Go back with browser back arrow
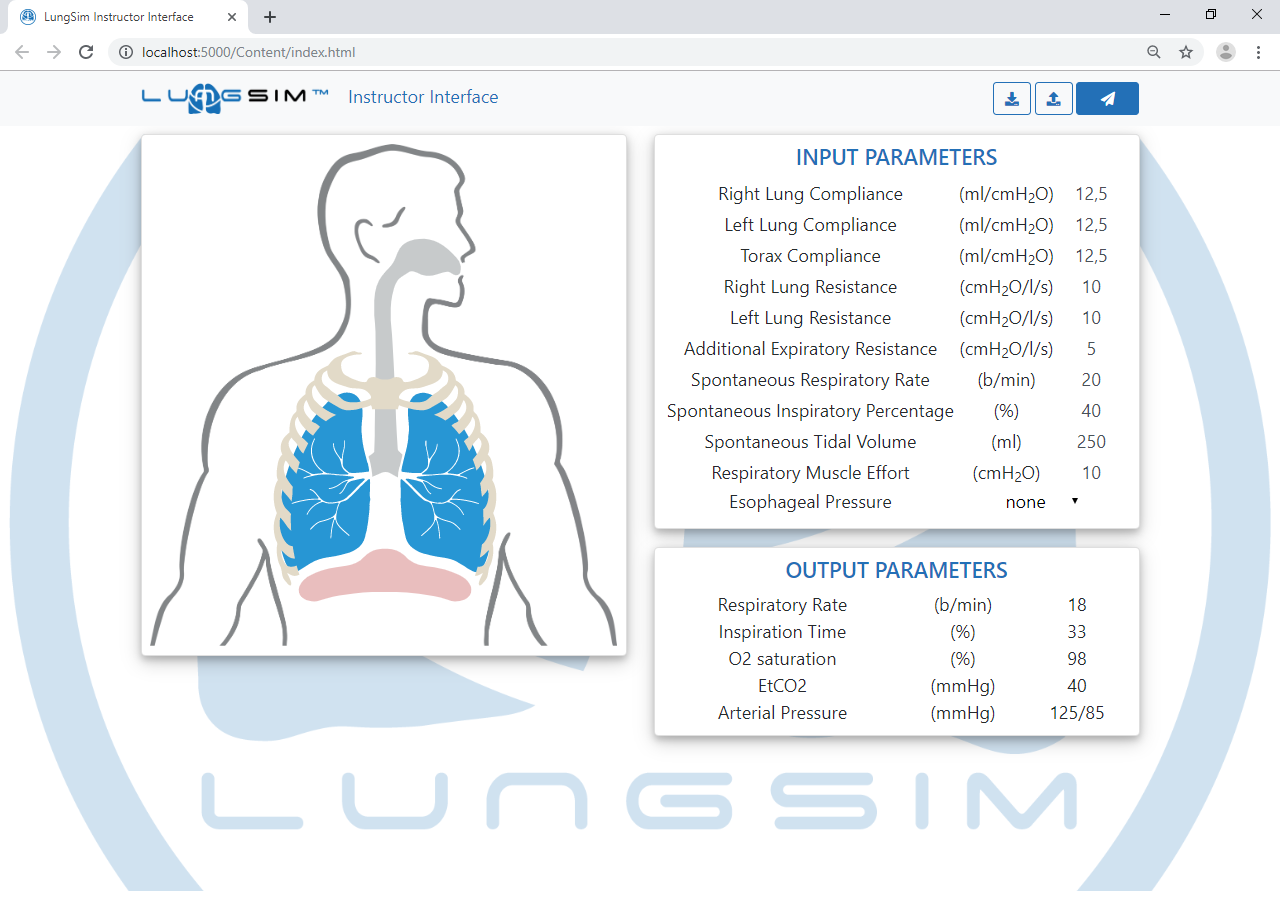 [x=22, y=52]
